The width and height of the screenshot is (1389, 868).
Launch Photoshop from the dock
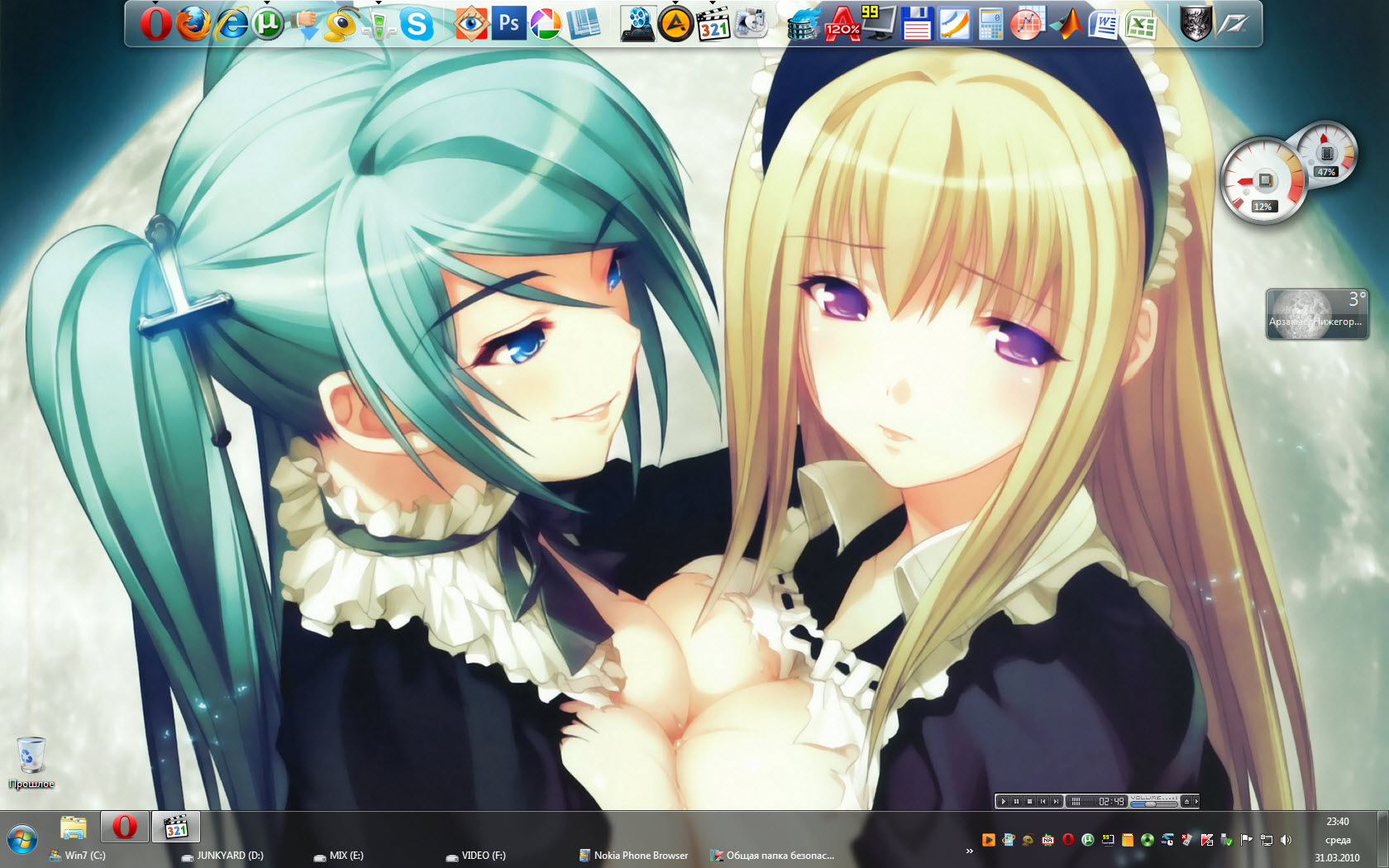coord(509,23)
